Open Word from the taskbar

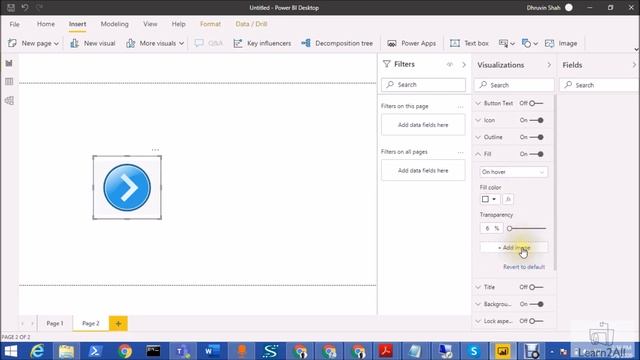tap(211, 351)
